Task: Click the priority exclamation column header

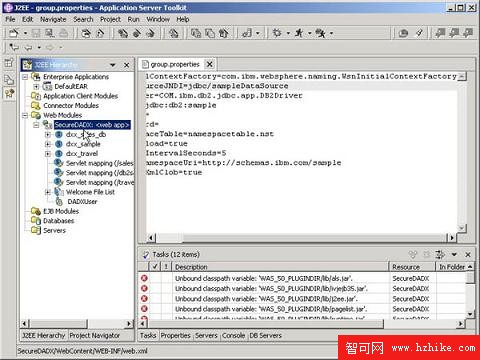Action: tap(166, 267)
